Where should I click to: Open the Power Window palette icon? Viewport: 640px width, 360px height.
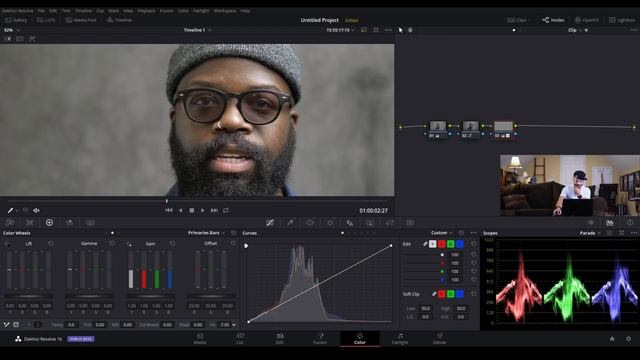(x=310, y=222)
